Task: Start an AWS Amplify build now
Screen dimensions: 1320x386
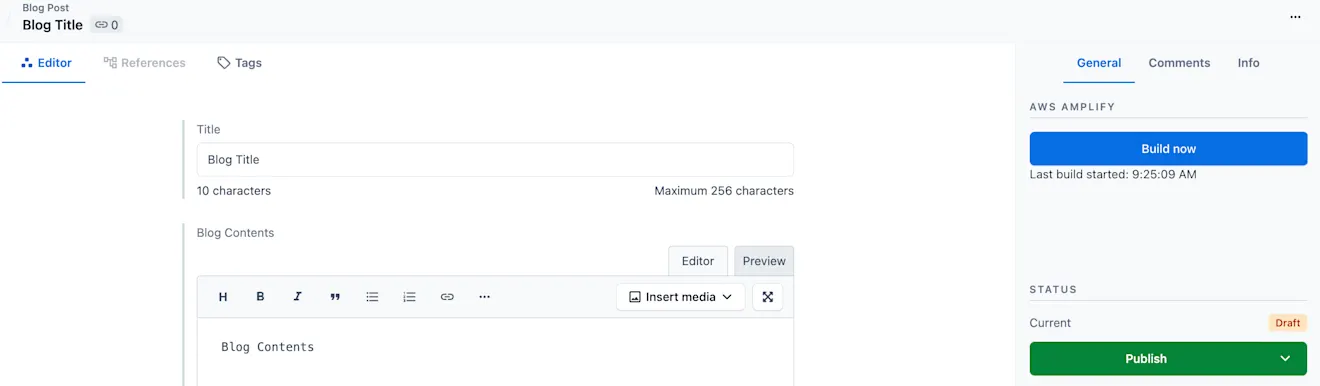Action: point(1168,149)
